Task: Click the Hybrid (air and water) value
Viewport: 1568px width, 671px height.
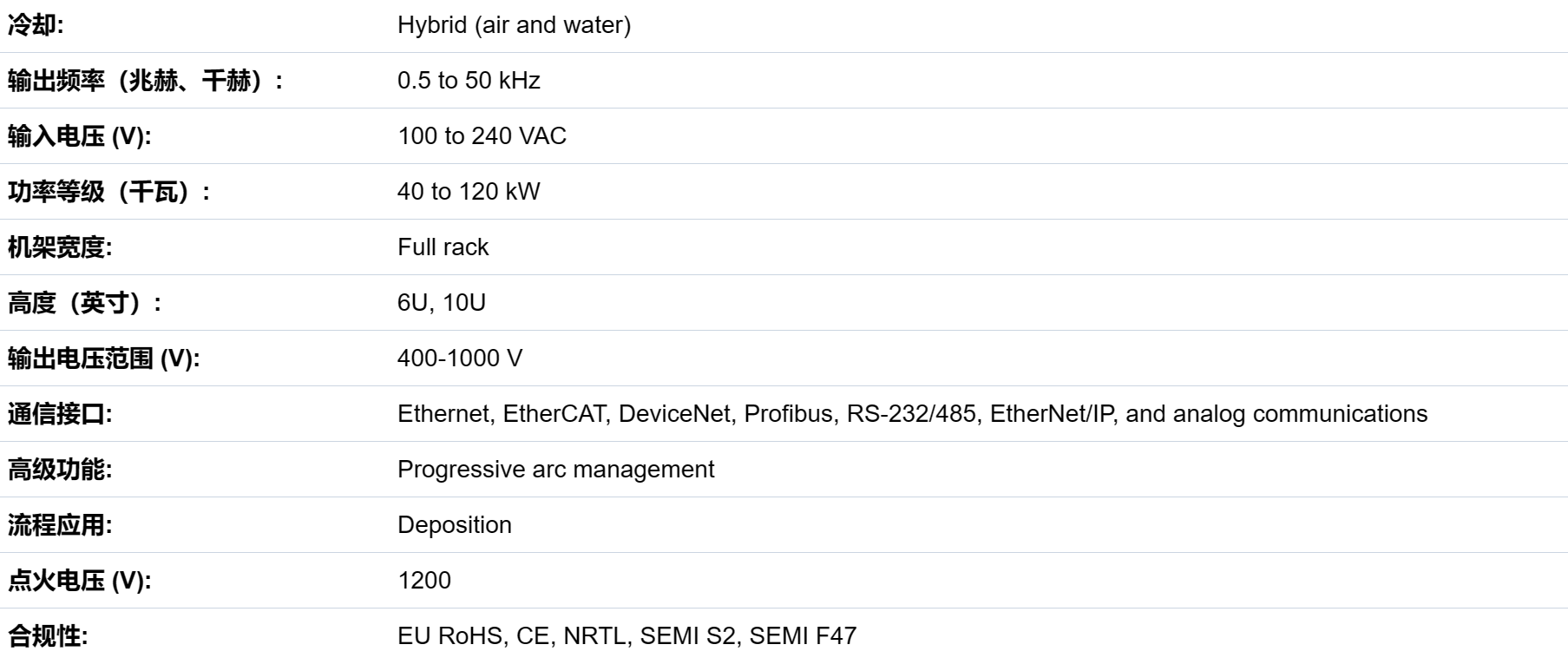Action: (514, 25)
